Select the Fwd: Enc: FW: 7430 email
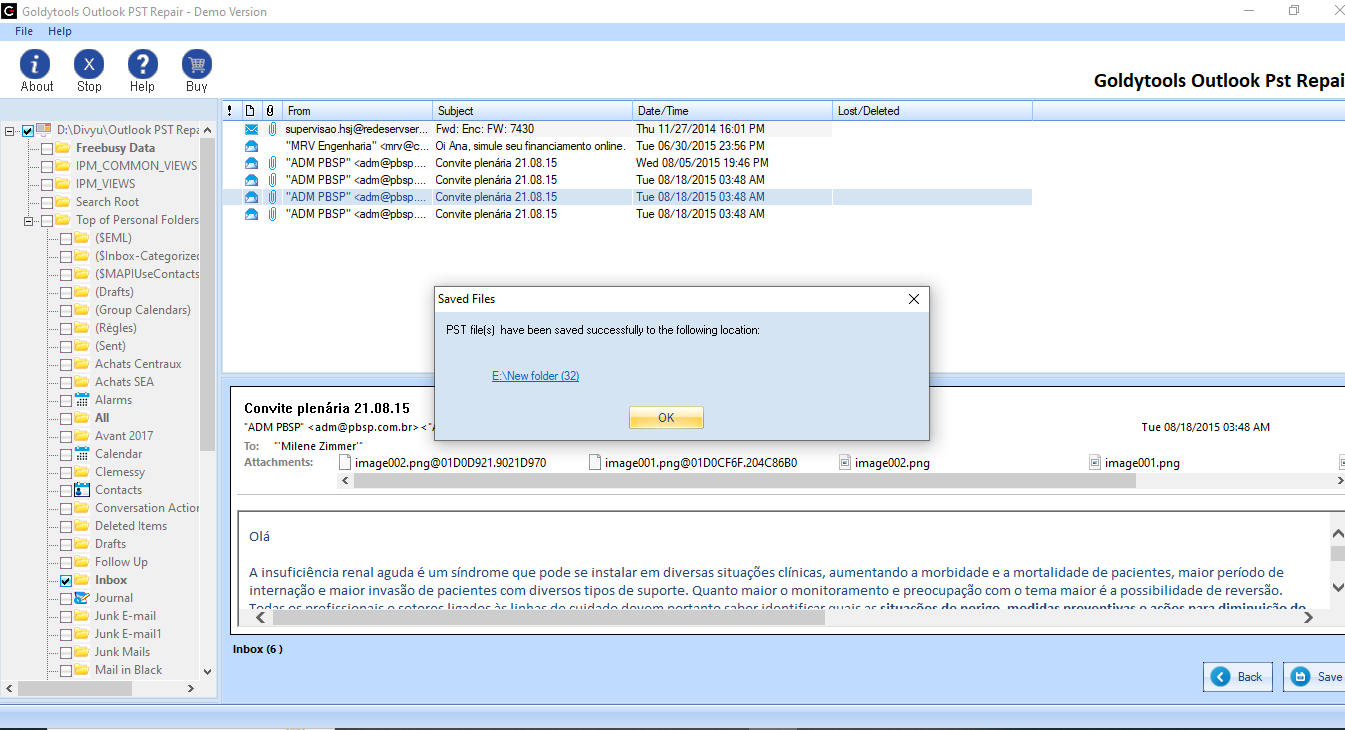 click(x=627, y=129)
